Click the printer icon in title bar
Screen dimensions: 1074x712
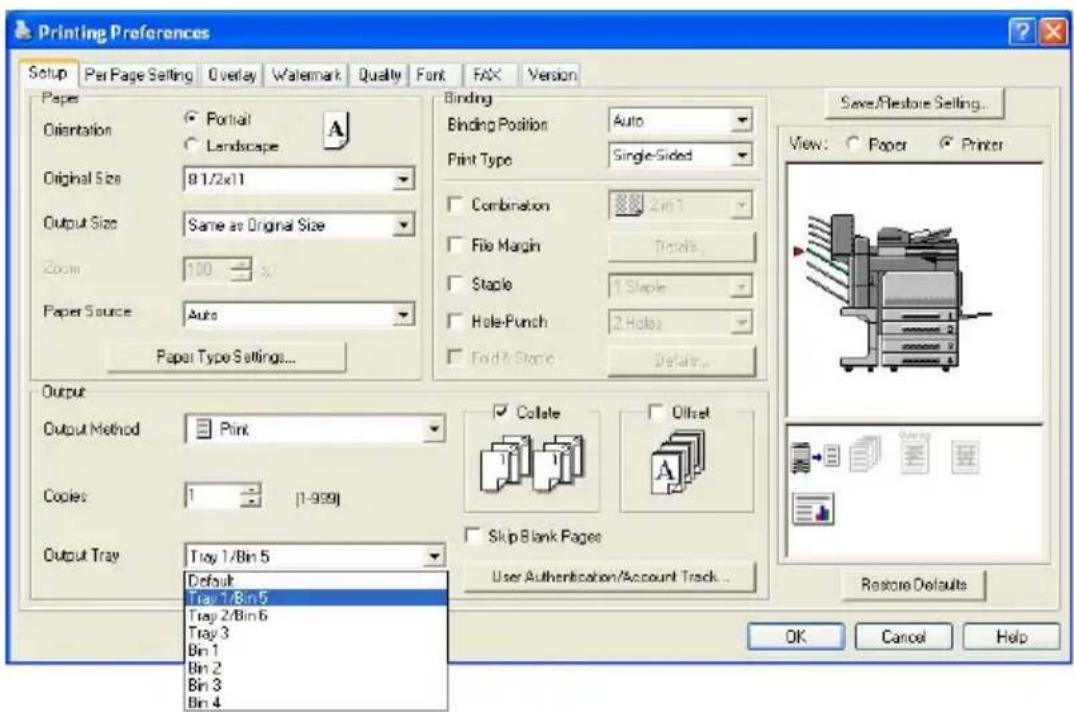pyautogui.click(x=23, y=30)
